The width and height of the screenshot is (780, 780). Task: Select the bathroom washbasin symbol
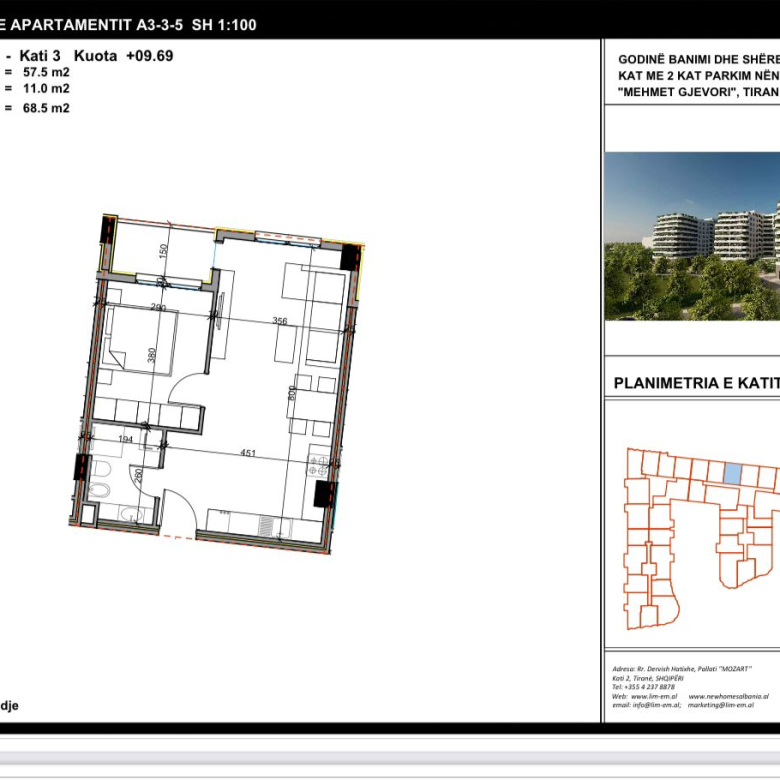130,515
